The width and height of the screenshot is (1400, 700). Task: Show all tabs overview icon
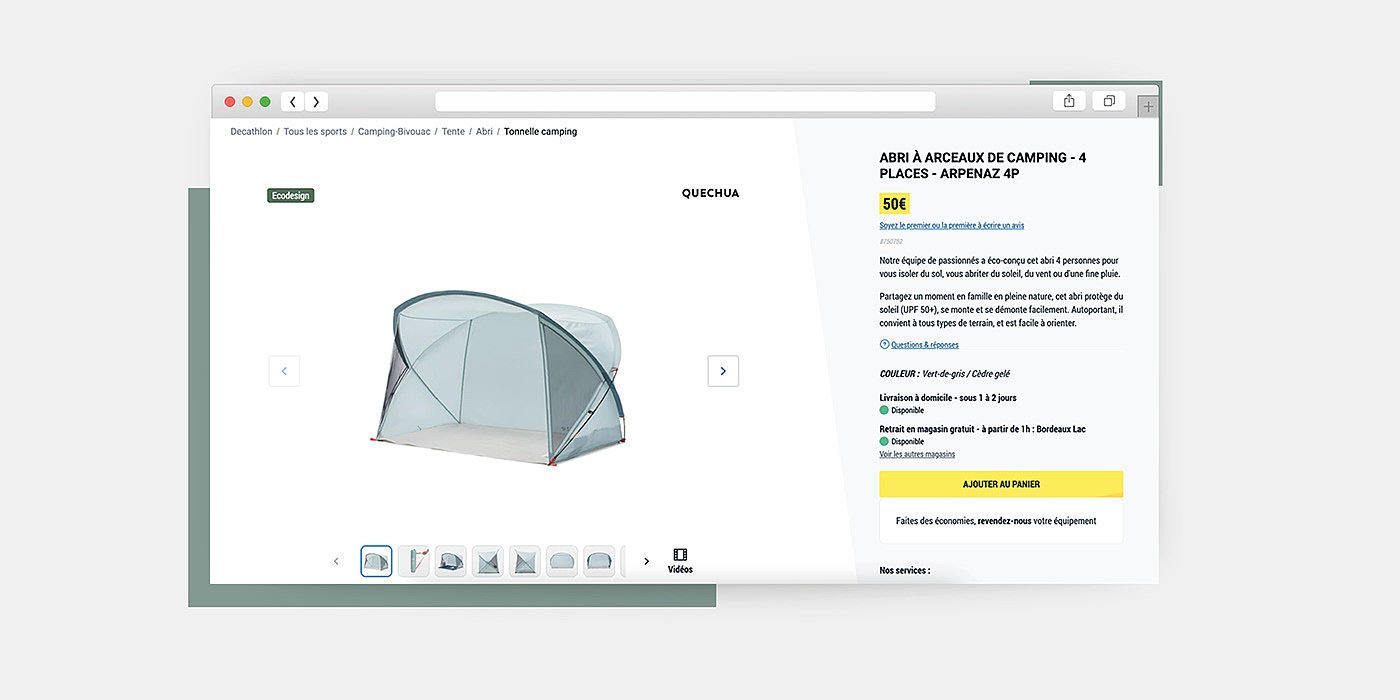[x=1109, y=101]
